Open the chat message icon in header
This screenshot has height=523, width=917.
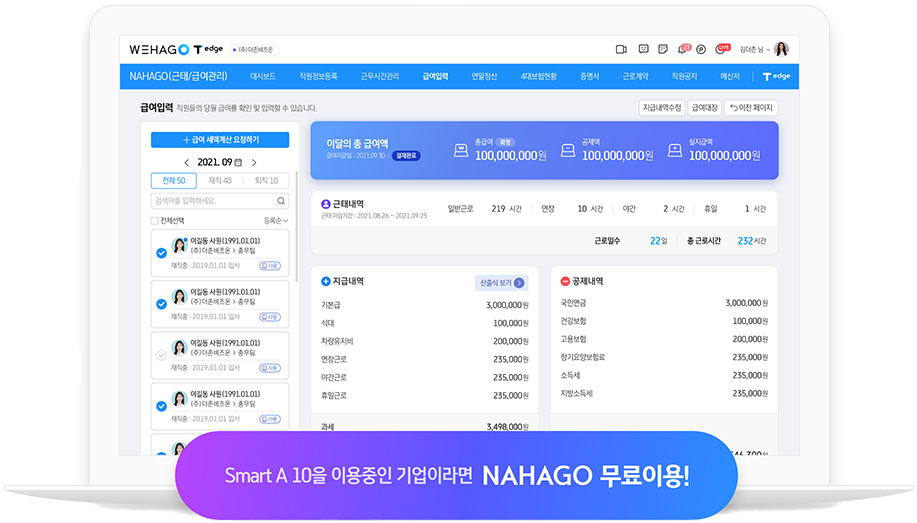(x=643, y=49)
